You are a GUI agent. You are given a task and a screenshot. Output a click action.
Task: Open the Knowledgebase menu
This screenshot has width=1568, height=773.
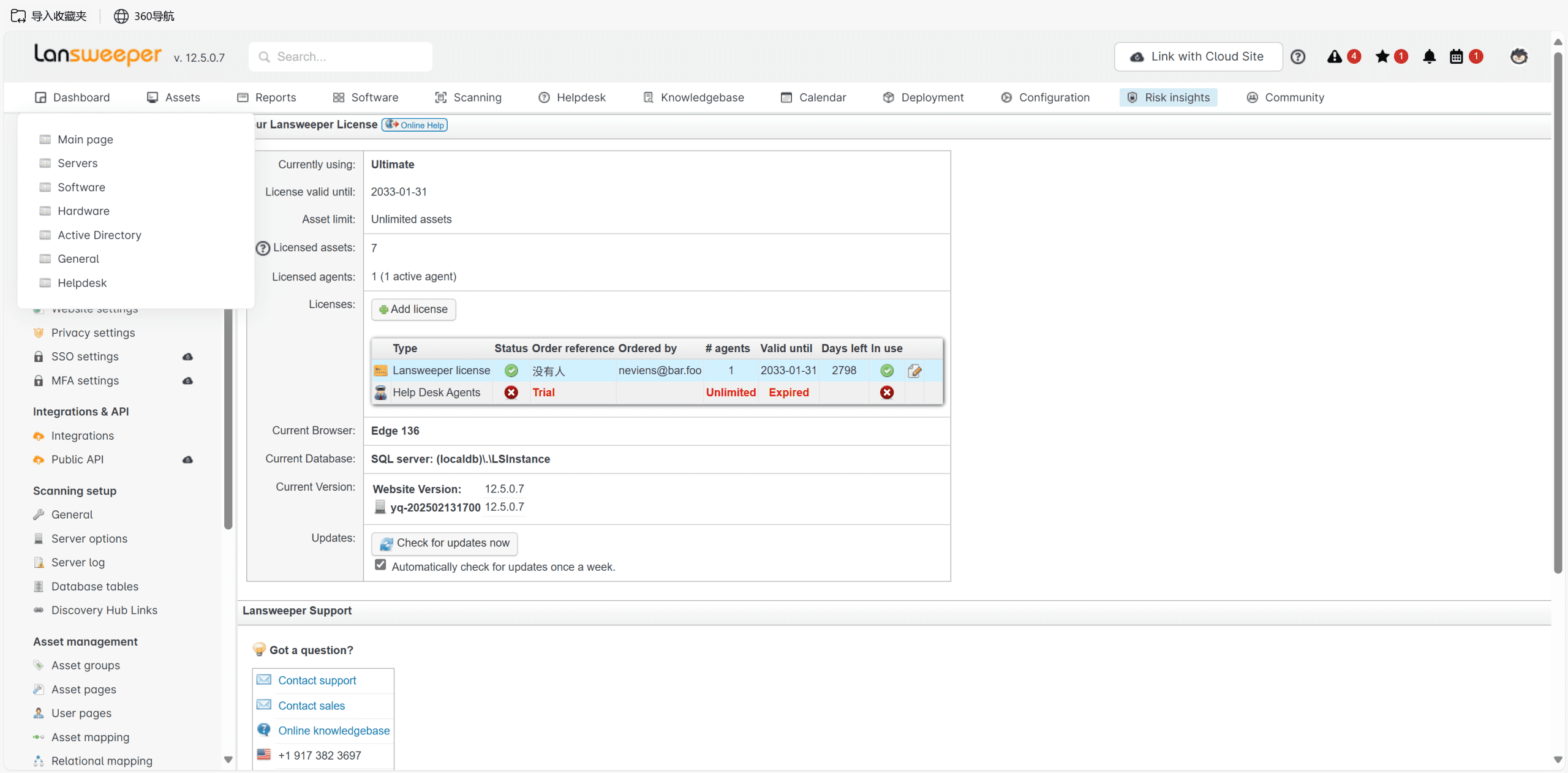pos(694,97)
